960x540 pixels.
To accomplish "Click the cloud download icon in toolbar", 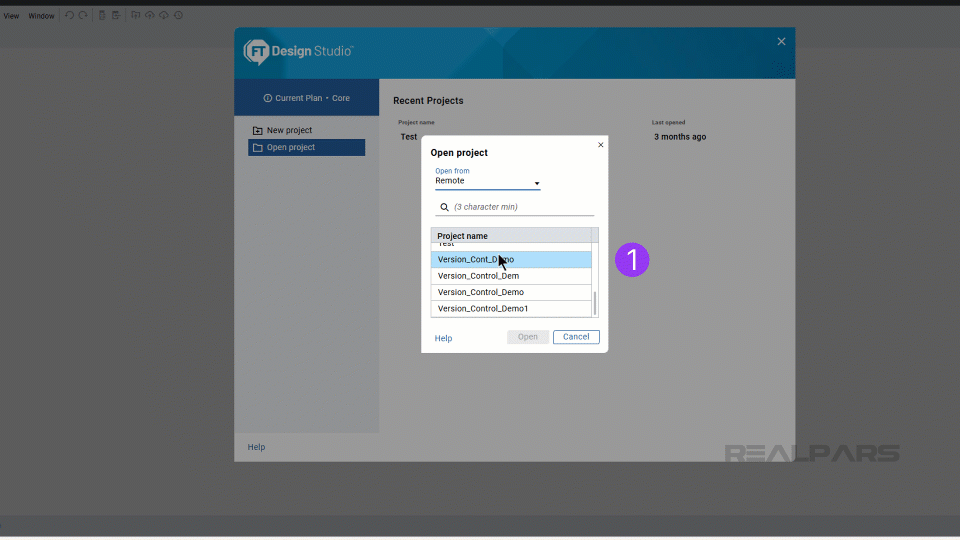I will point(164,15).
